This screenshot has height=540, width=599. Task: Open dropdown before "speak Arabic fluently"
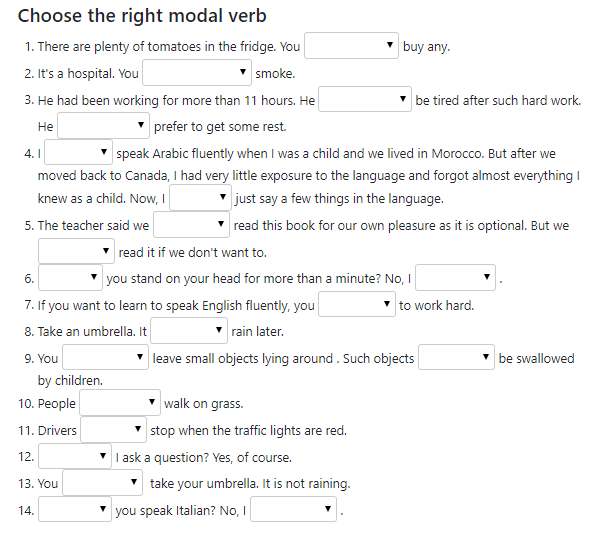[78, 152]
